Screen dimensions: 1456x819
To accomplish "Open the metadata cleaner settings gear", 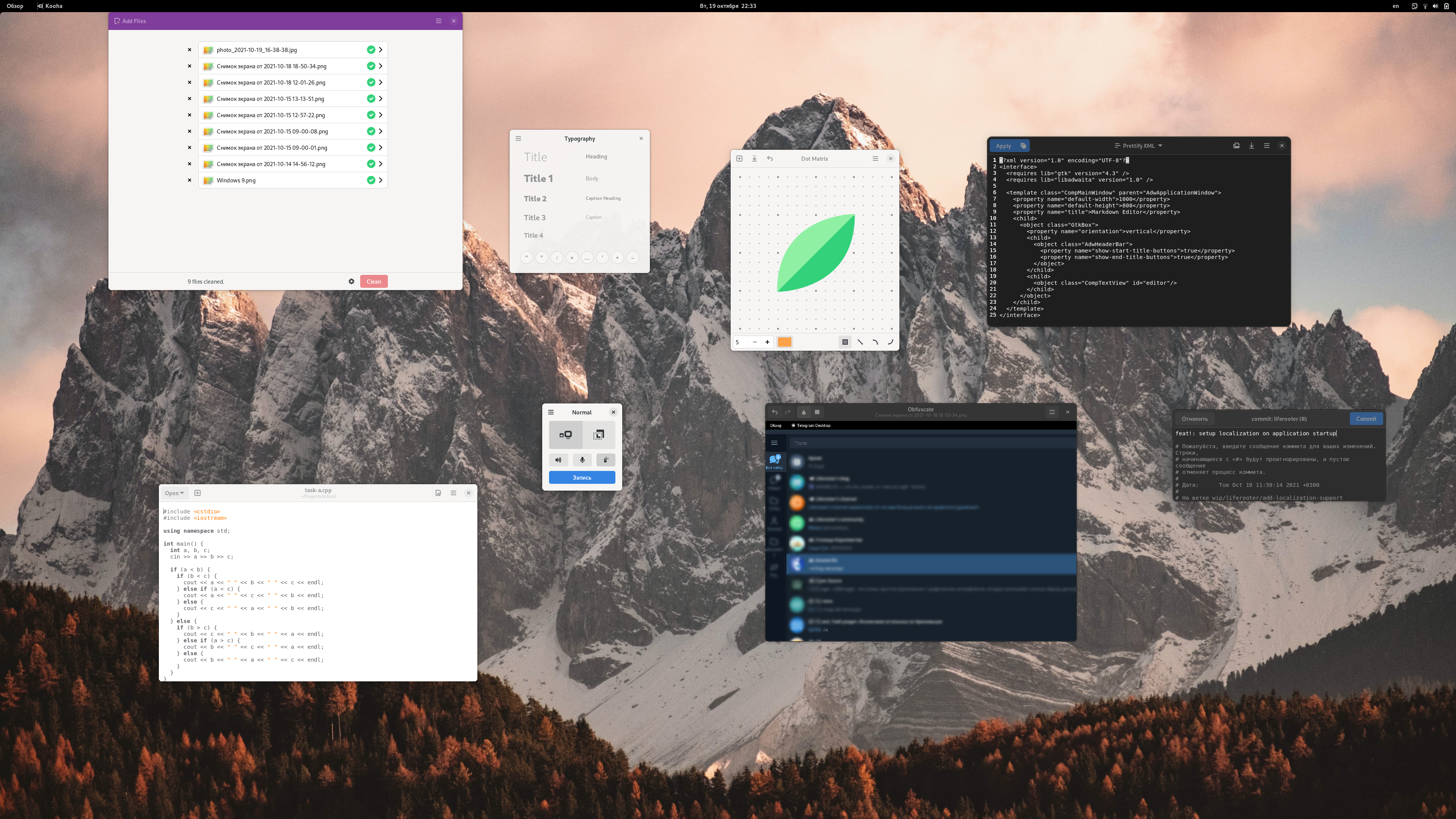I will [351, 281].
